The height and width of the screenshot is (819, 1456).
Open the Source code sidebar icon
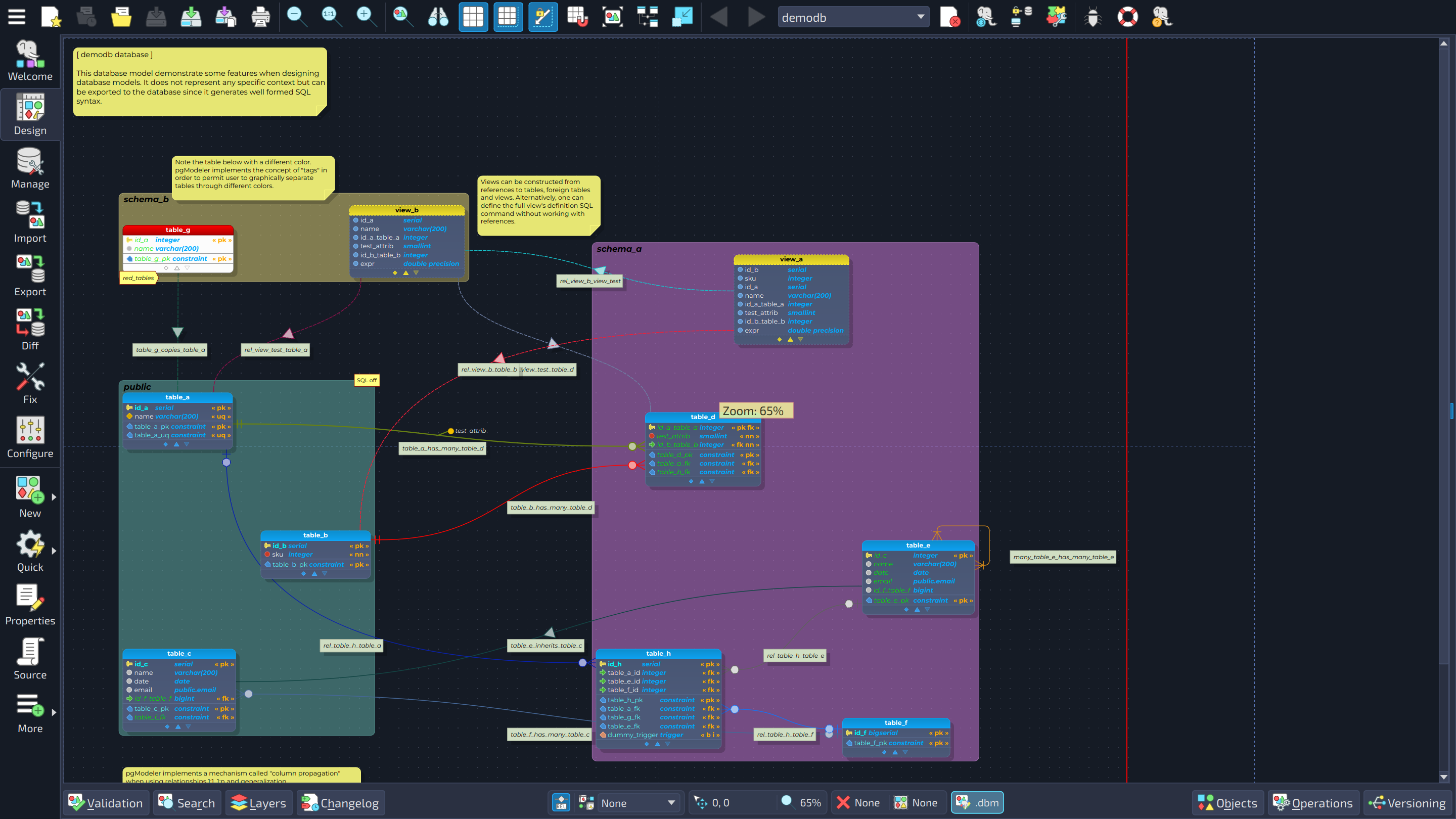[30, 658]
